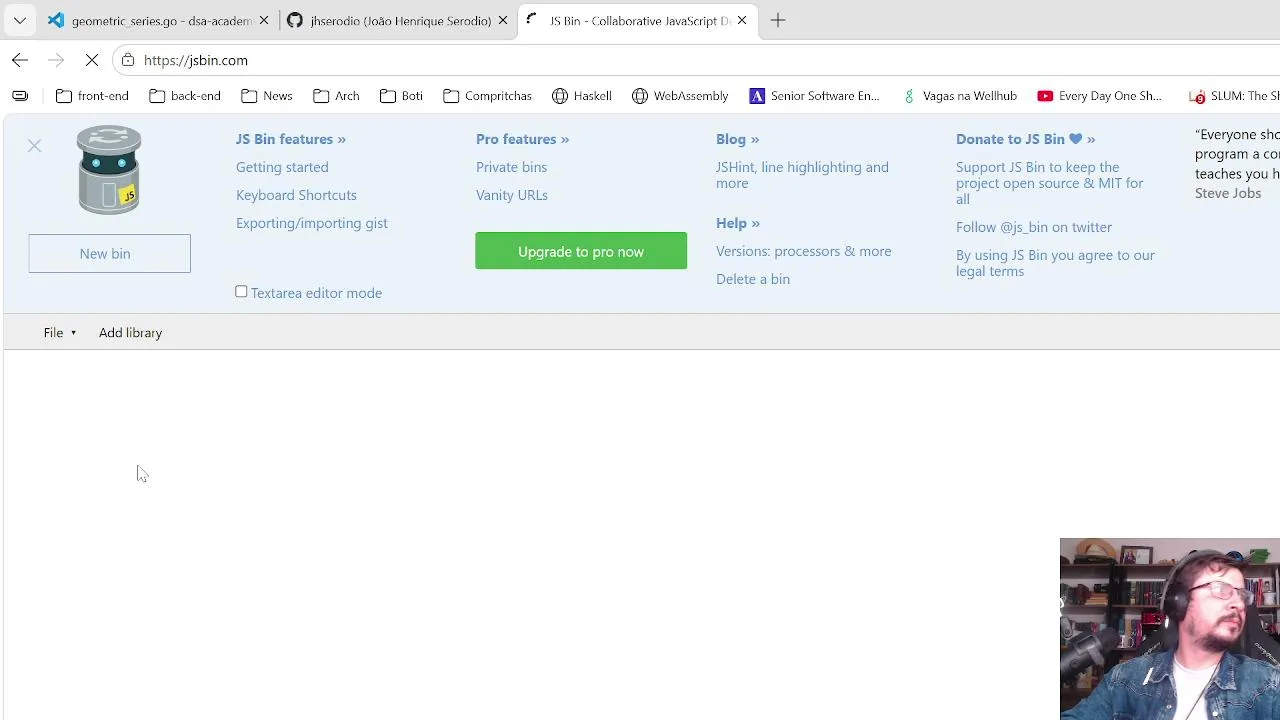
Task: Click the JS Bin robot logo
Action: pyautogui.click(x=109, y=170)
